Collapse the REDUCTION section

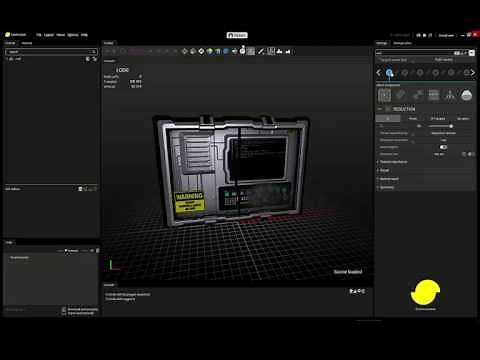[x=380, y=109]
